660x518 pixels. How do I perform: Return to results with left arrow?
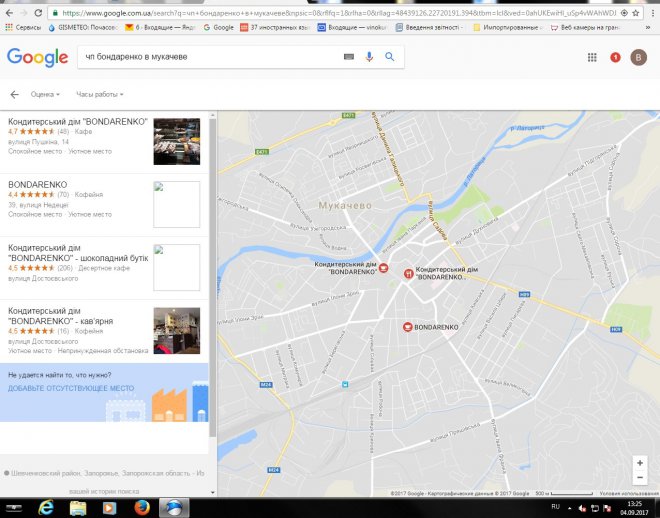14,94
